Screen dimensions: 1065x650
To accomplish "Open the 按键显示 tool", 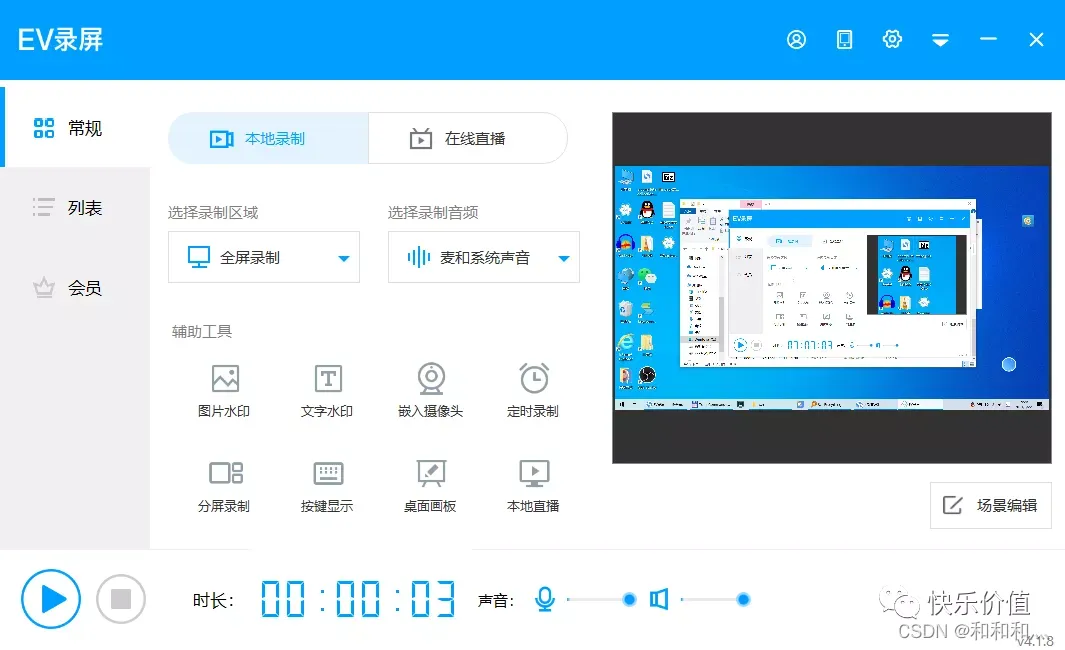I will coord(327,486).
